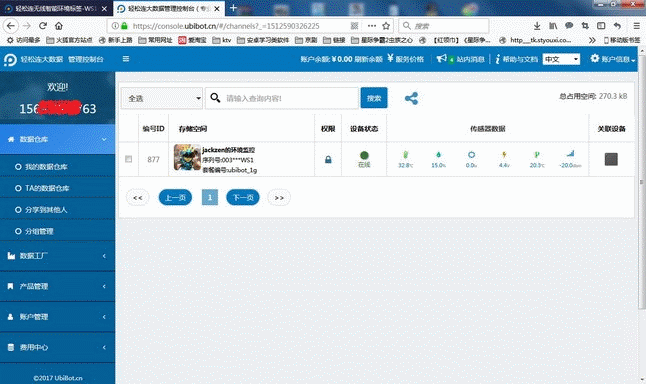
Task: Click the share icon next to search button
Action: pyautogui.click(x=411, y=98)
